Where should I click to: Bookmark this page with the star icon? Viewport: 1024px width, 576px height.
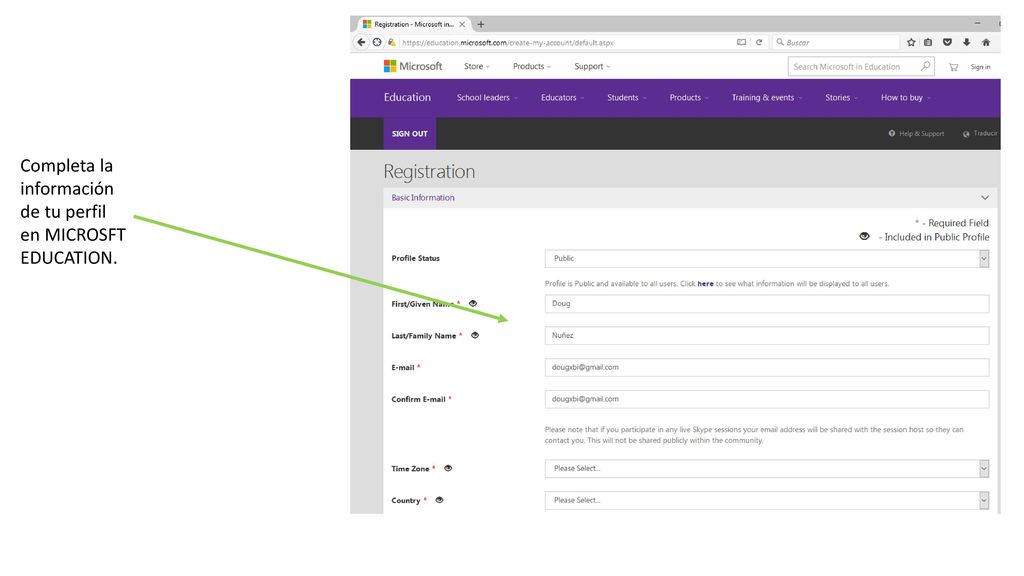(911, 42)
